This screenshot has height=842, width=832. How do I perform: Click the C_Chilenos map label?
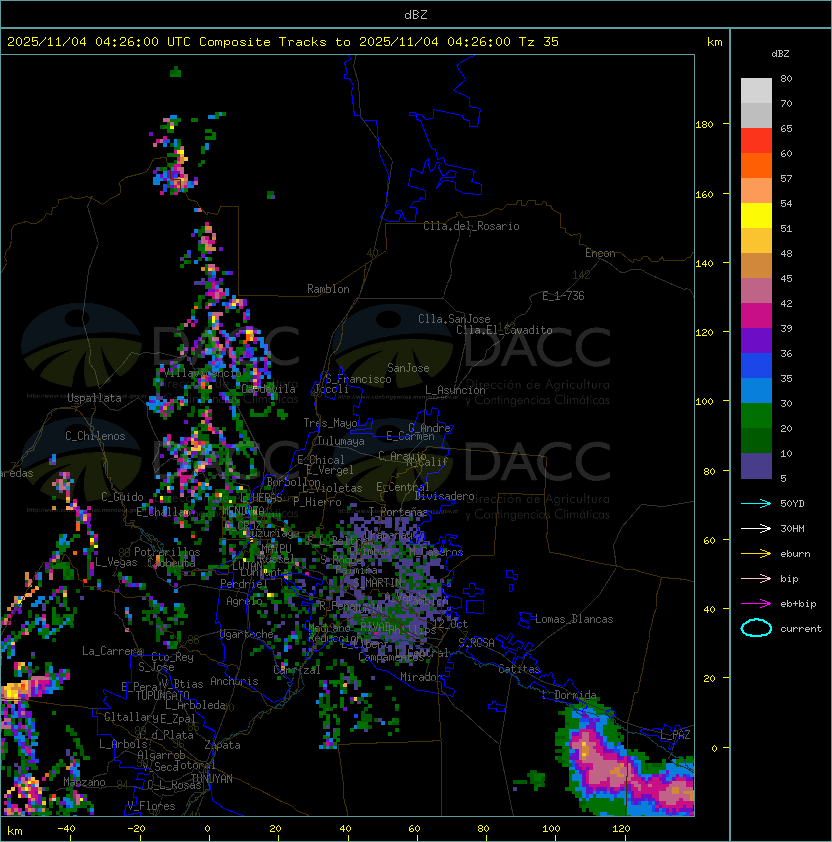(x=95, y=436)
